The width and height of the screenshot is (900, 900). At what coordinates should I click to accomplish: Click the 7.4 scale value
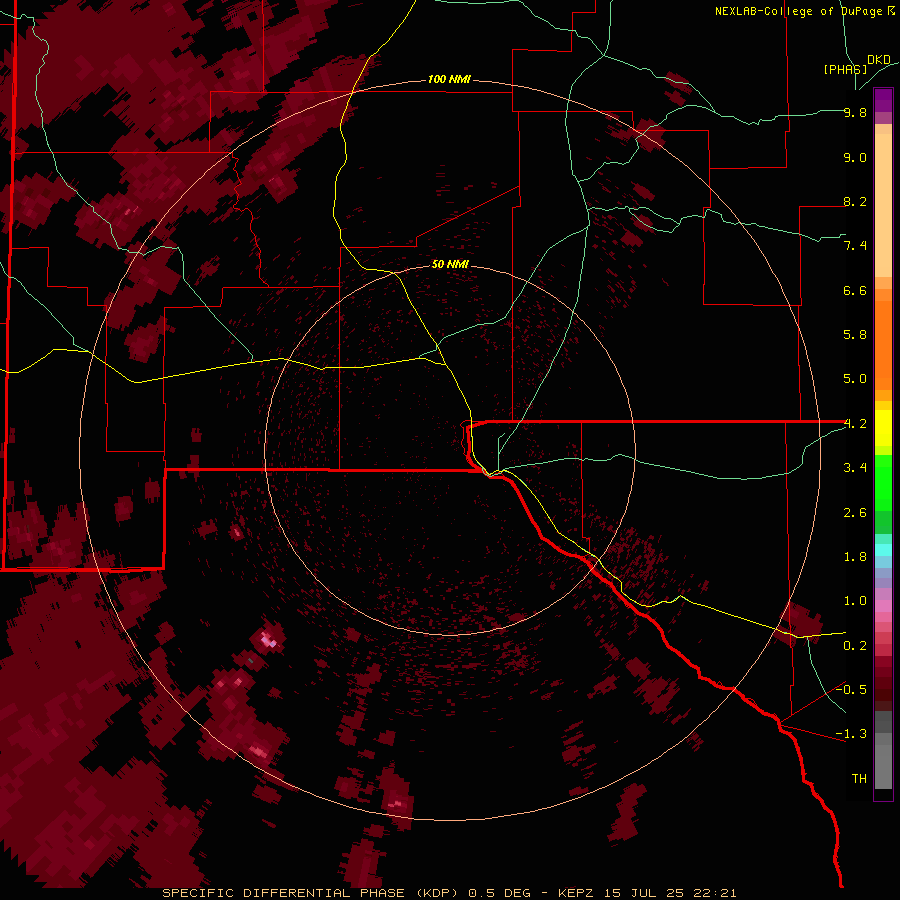pyautogui.click(x=855, y=246)
